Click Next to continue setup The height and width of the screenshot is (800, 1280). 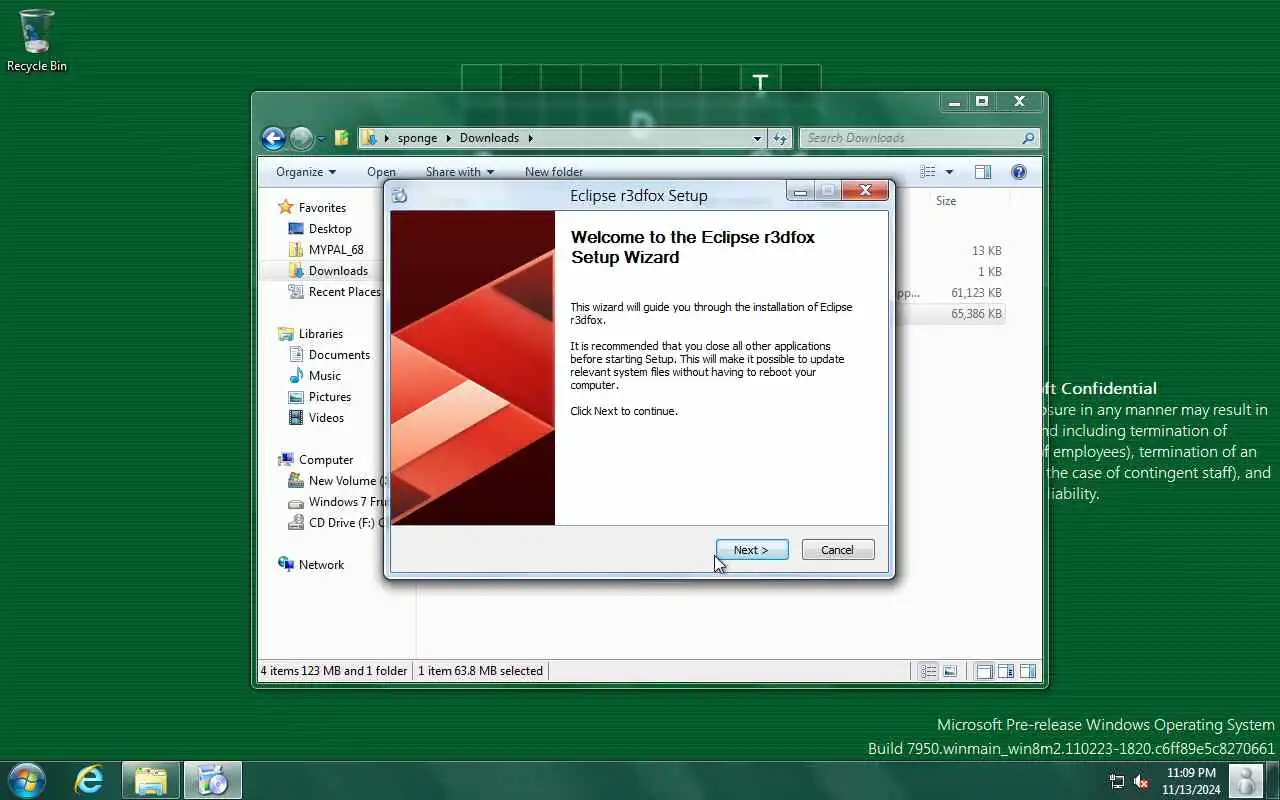[752, 550]
